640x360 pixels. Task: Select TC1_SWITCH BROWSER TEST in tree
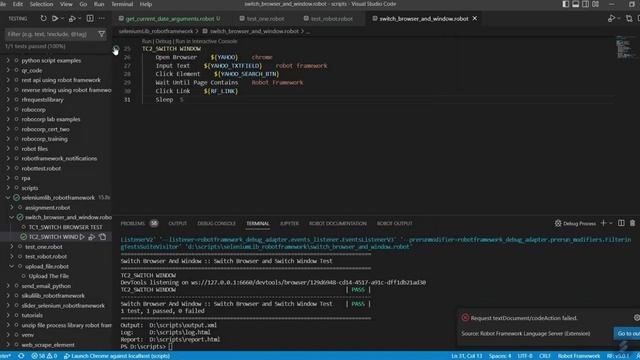(x=65, y=227)
